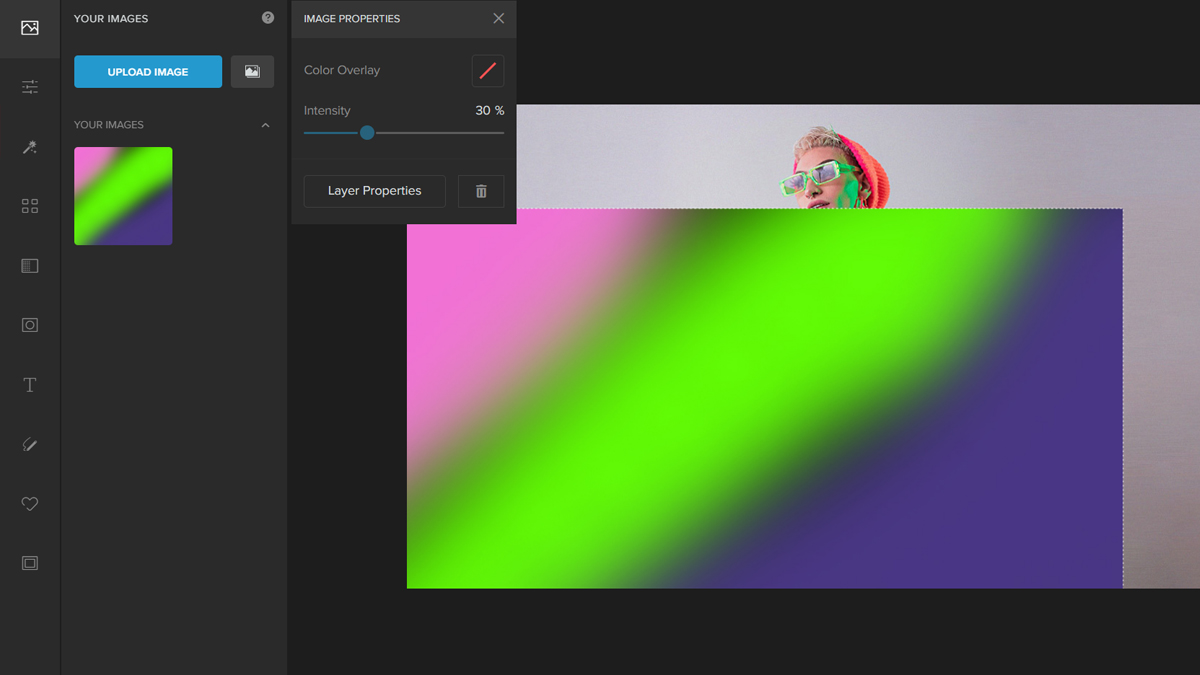
Task: Delete the layer with trash icon
Action: [x=481, y=191]
